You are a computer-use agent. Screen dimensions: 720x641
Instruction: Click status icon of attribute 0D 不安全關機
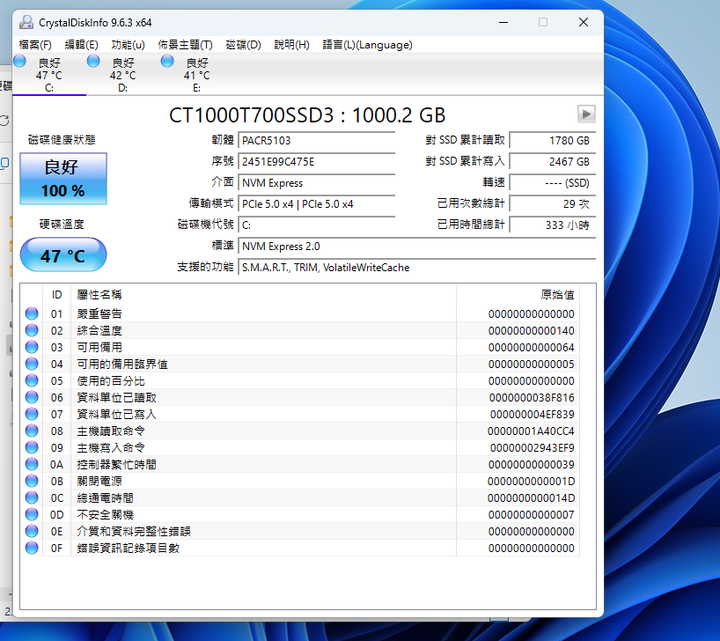32,514
